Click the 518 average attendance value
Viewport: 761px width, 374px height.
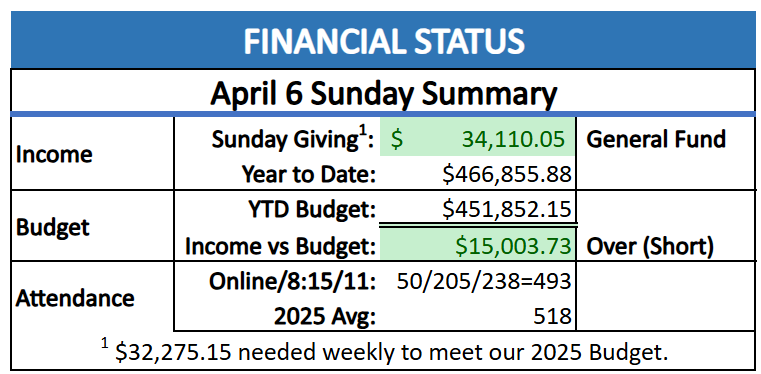[x=552, y=317]
